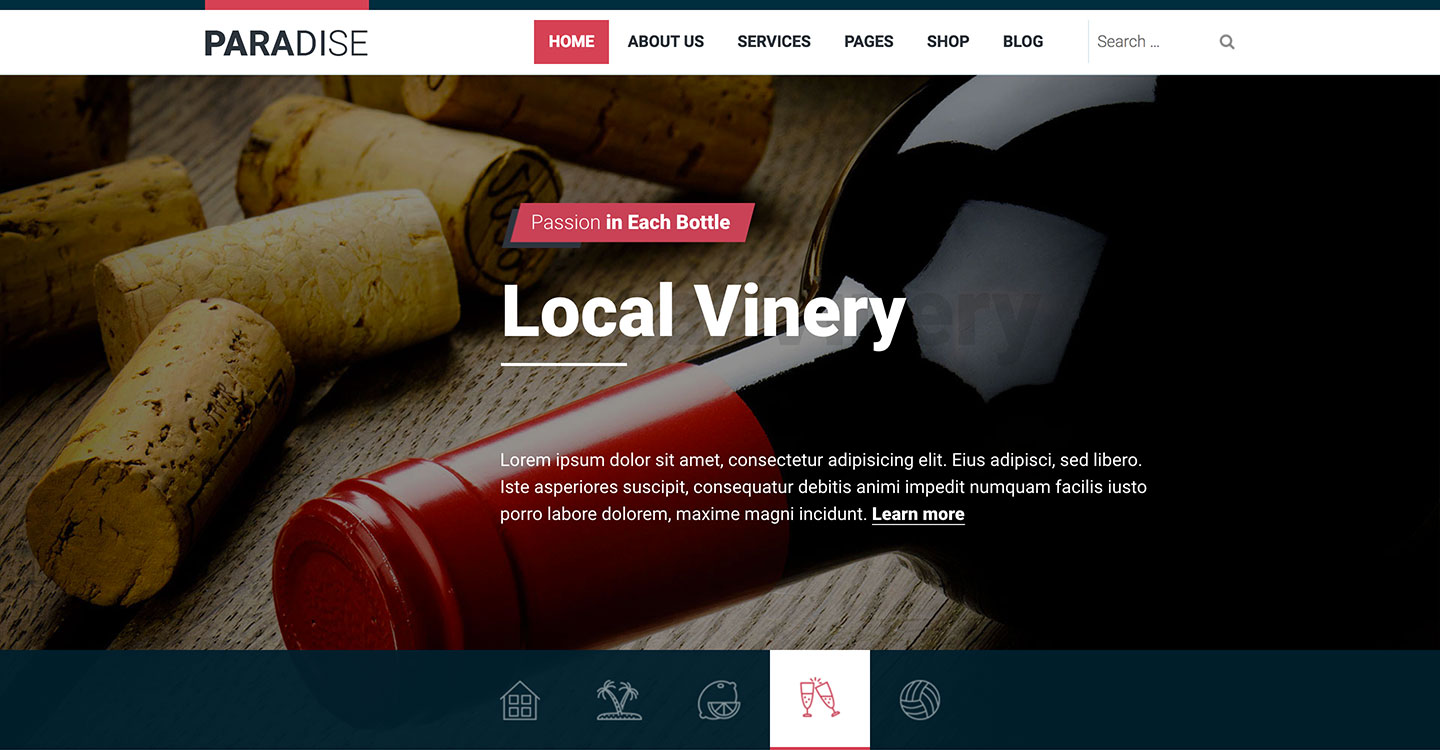Click the white underline below headline
The height and width of the screenshot is (750, 1440).
[x=564, y=364]
